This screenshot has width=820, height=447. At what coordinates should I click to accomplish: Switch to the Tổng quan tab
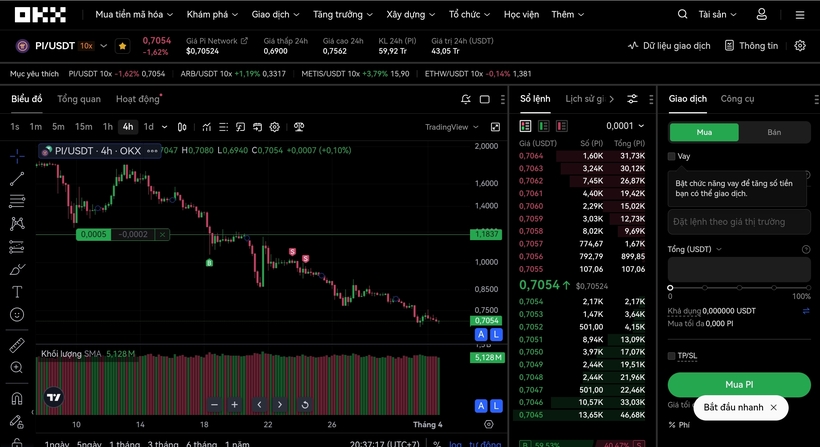[x=79, y=99]
